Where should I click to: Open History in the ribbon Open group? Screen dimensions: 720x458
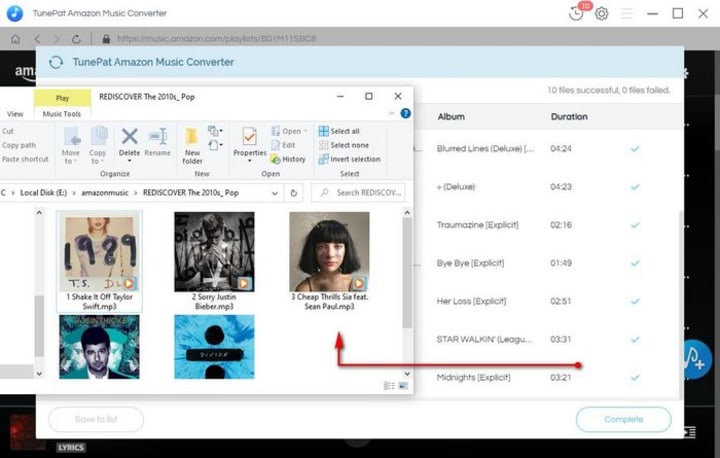pyautogui.click(x=288, y=159)
